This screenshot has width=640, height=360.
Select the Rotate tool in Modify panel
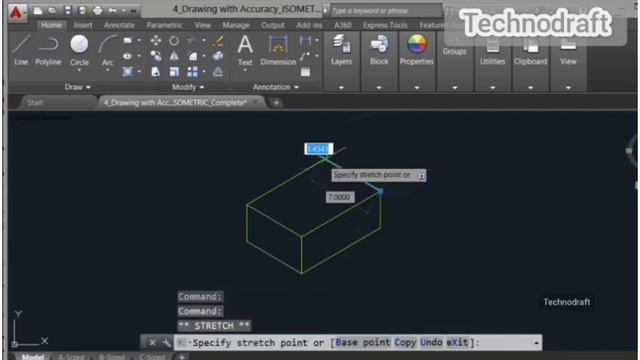point(174,40)
